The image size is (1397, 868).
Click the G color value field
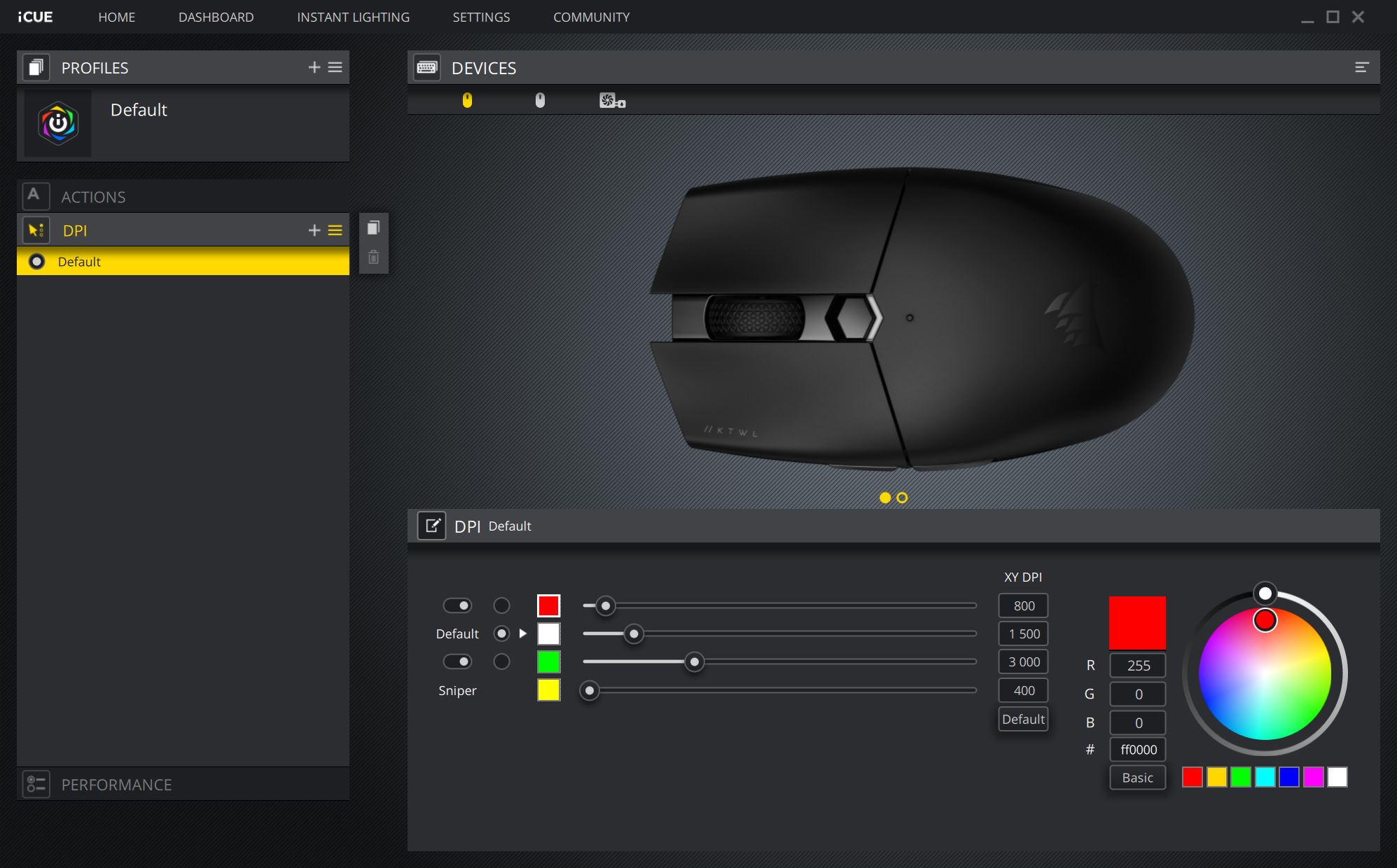click(x=1138, y=694)
